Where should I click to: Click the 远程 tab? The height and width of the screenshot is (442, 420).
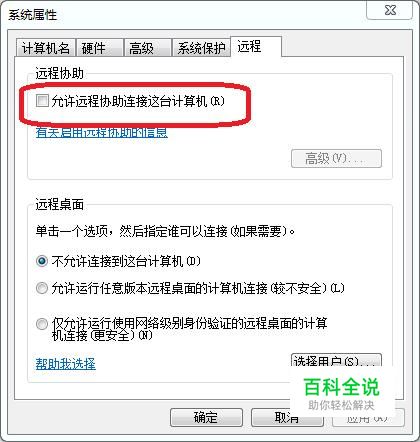click(256, 46)
